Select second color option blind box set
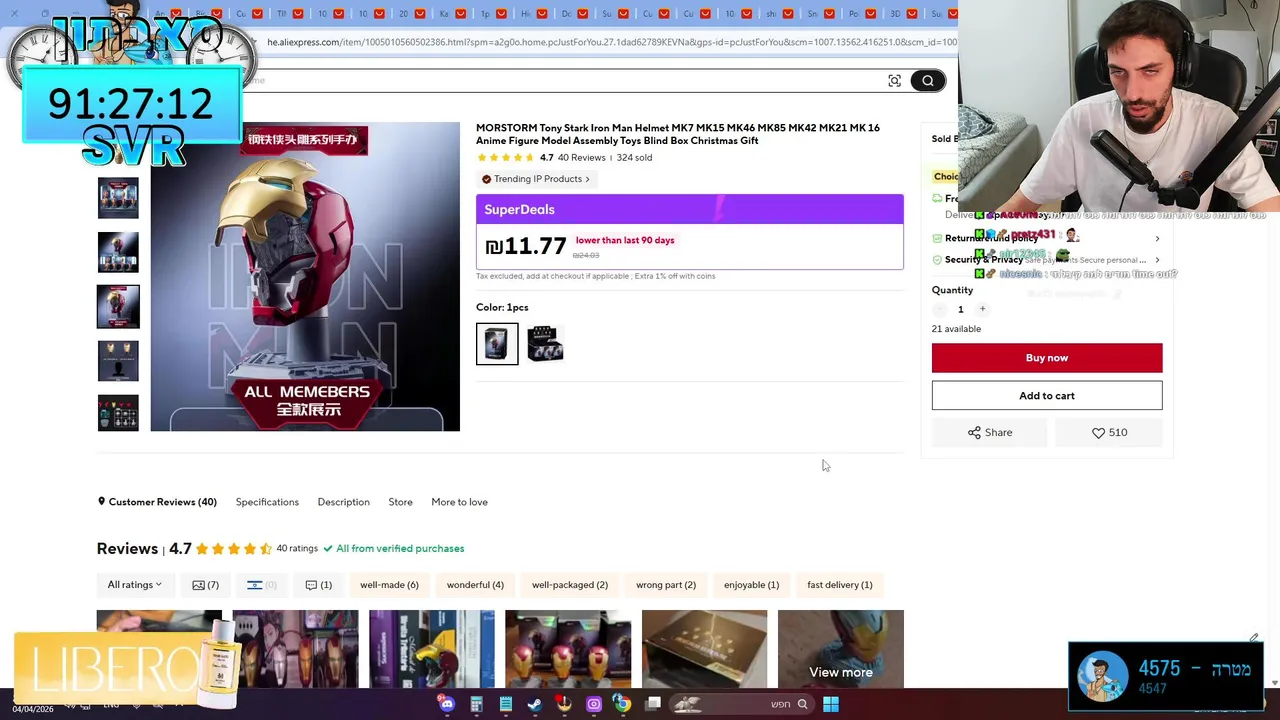Screen dimensions: 1280x720 [x=545, y=344]
